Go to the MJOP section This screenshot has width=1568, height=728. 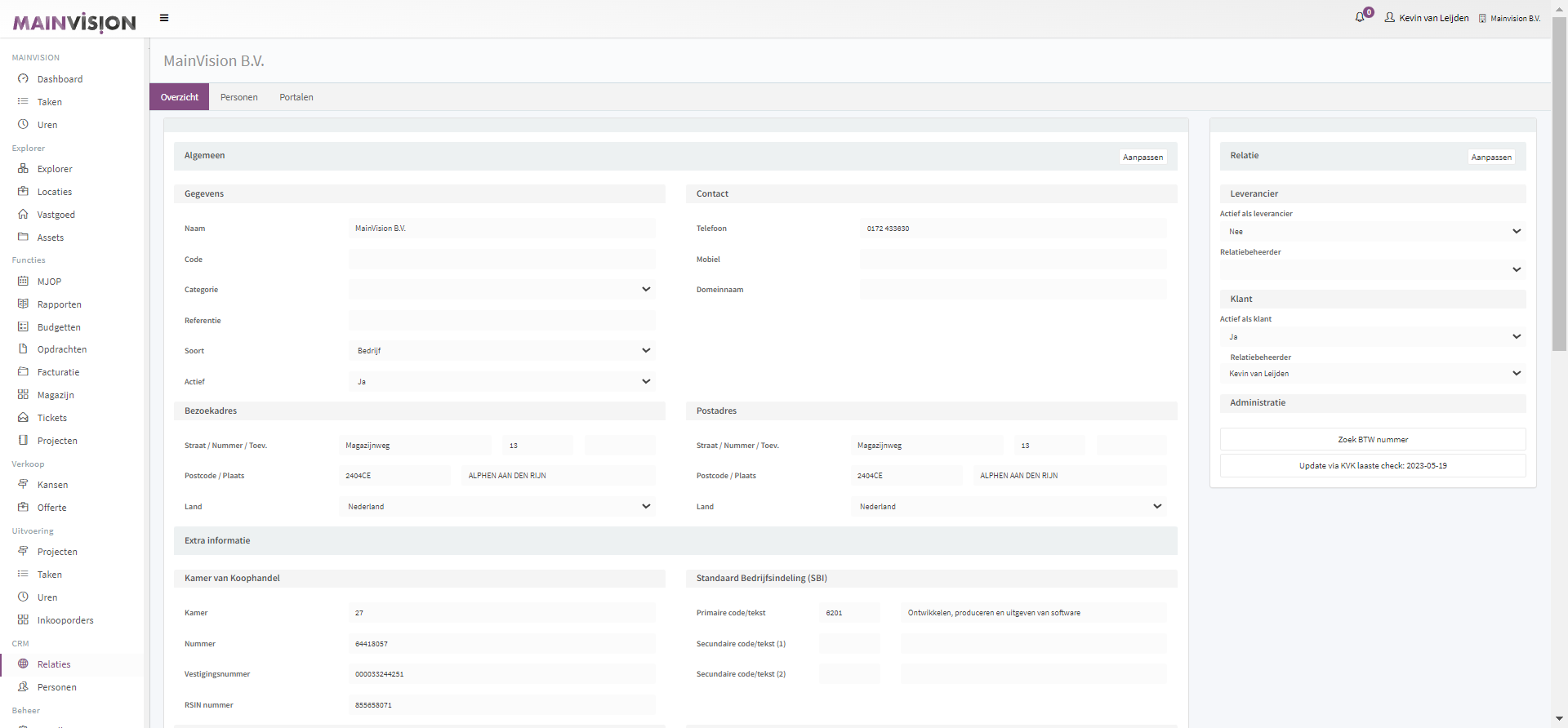pyautogui.click(x=49, y=282)
